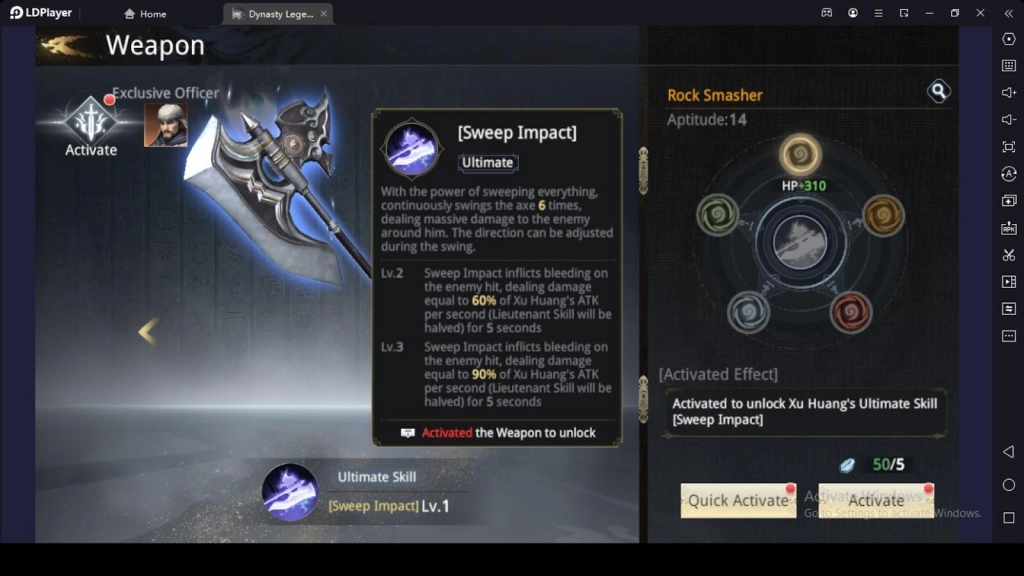Click the Activate button beside Quick Activate

876,501
